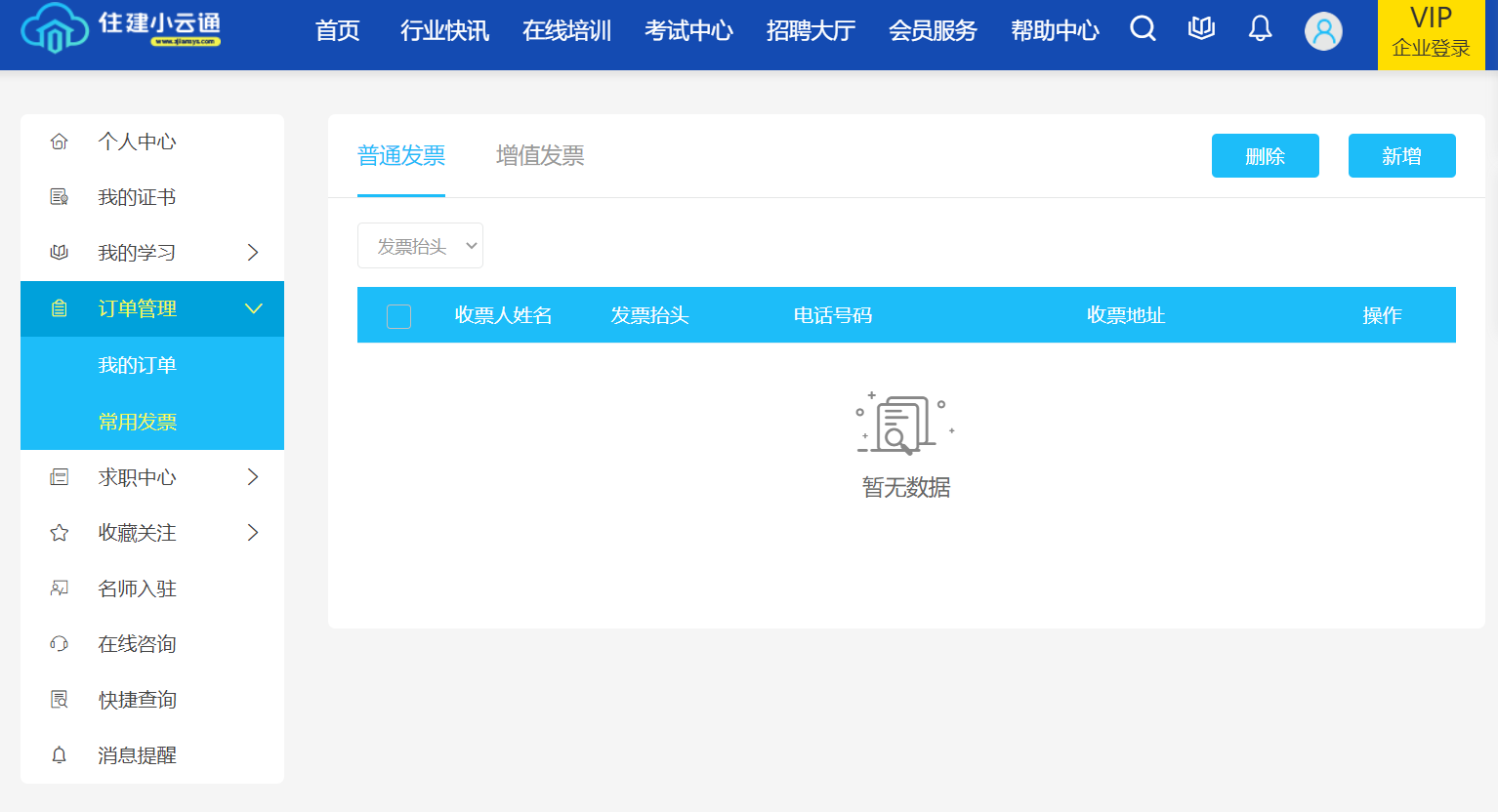Expand the 求职中心 submenu arrow
Image resolution: width=1498 pixels, height=812 pixels.
[x=253, y=477]
